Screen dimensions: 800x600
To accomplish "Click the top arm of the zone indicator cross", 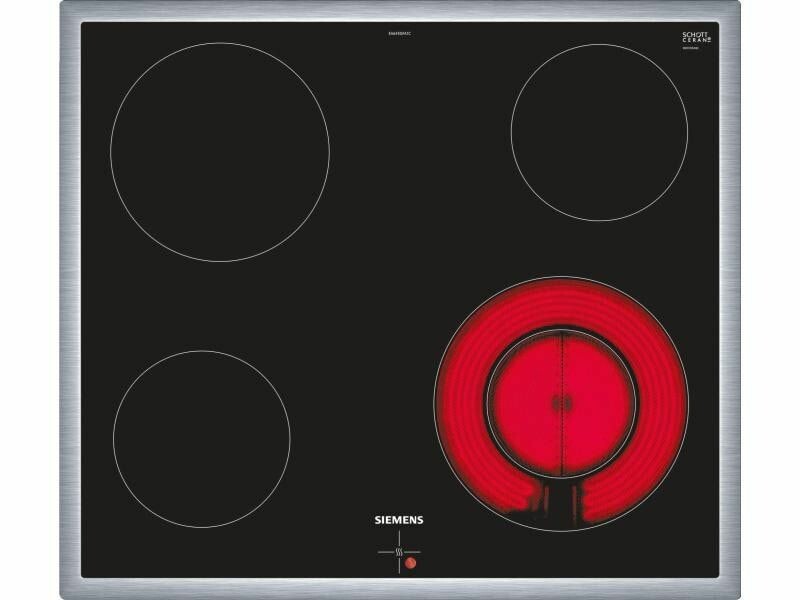I will click(x=399, y=540).
